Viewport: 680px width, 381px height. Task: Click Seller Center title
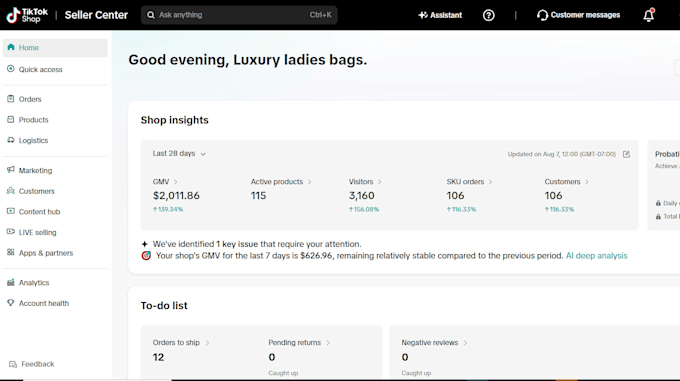click(x=96, y=15)
